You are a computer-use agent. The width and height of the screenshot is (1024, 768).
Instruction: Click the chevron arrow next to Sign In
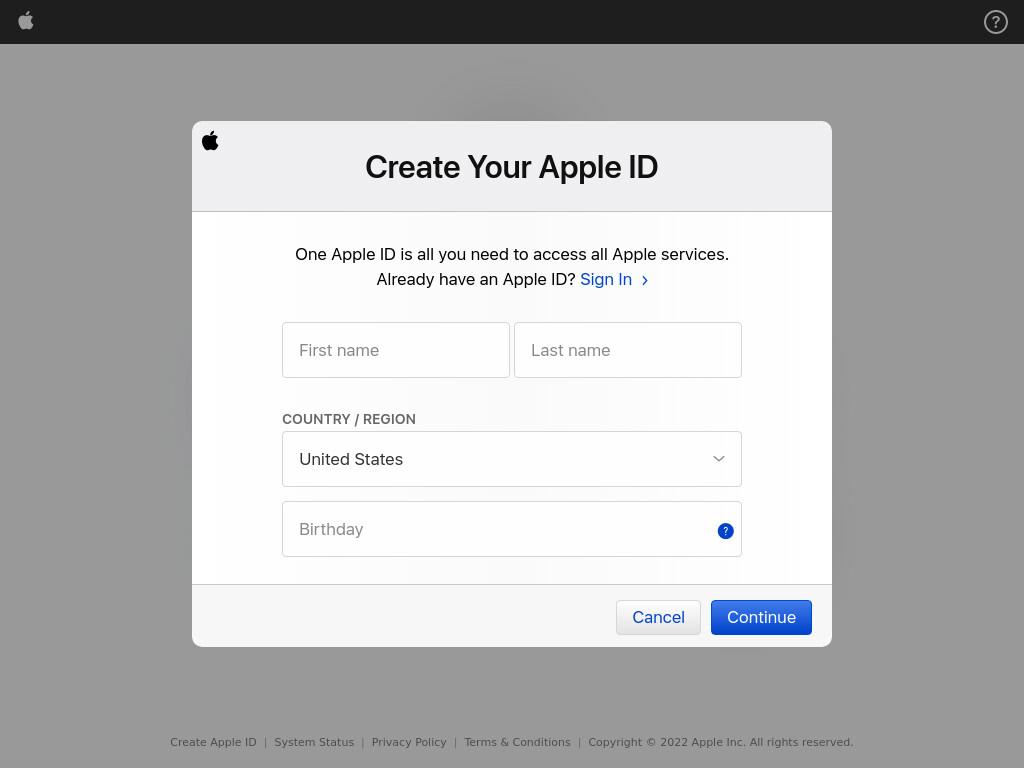pyautogui.click(x=645, y=280)
